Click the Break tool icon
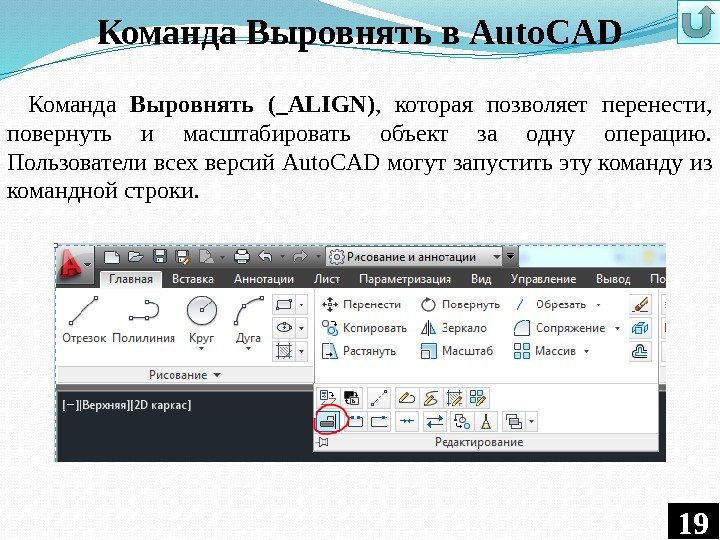 [355, 421]
